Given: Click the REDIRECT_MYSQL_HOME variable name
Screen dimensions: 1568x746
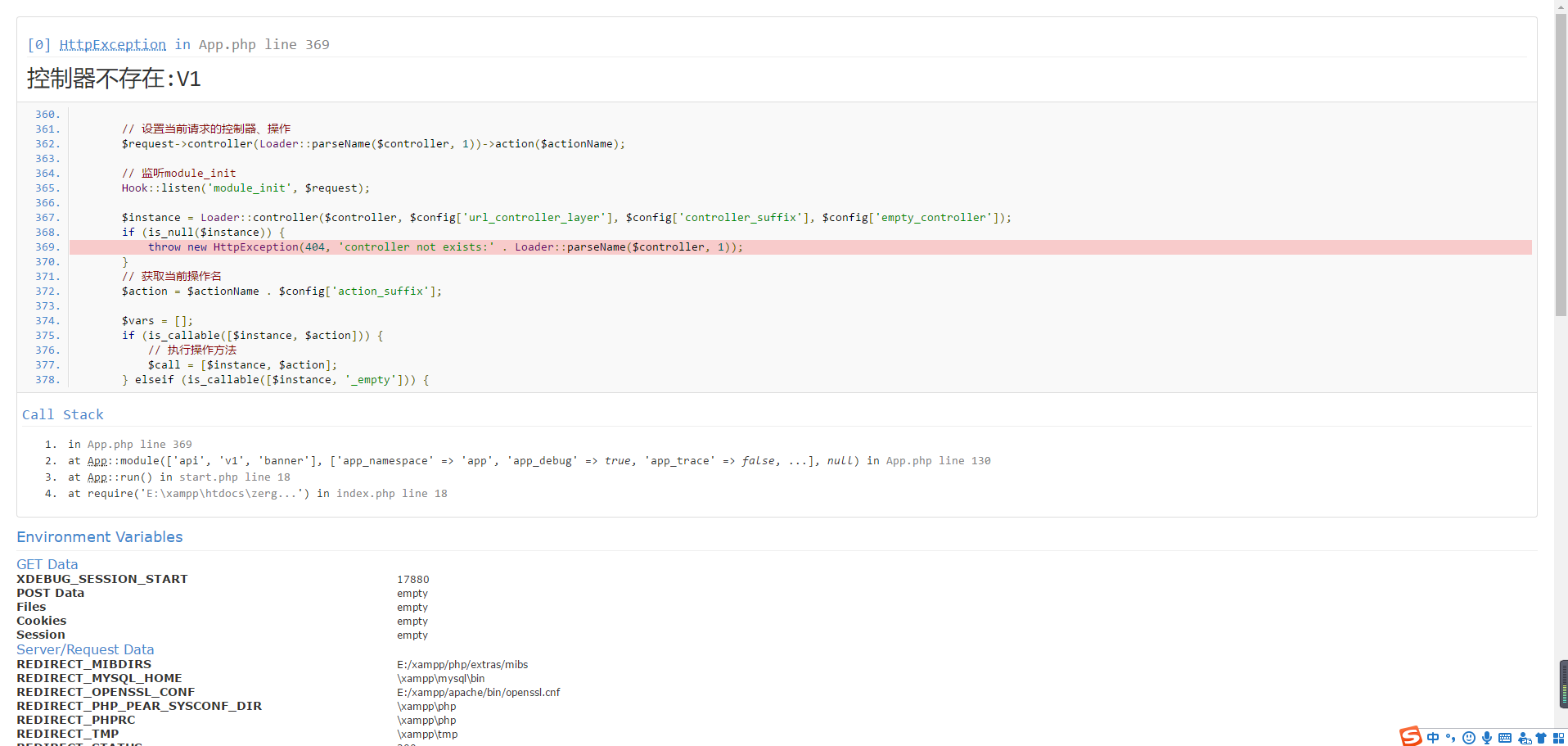Looking at the screenshot, I should [x=100, y=678].
